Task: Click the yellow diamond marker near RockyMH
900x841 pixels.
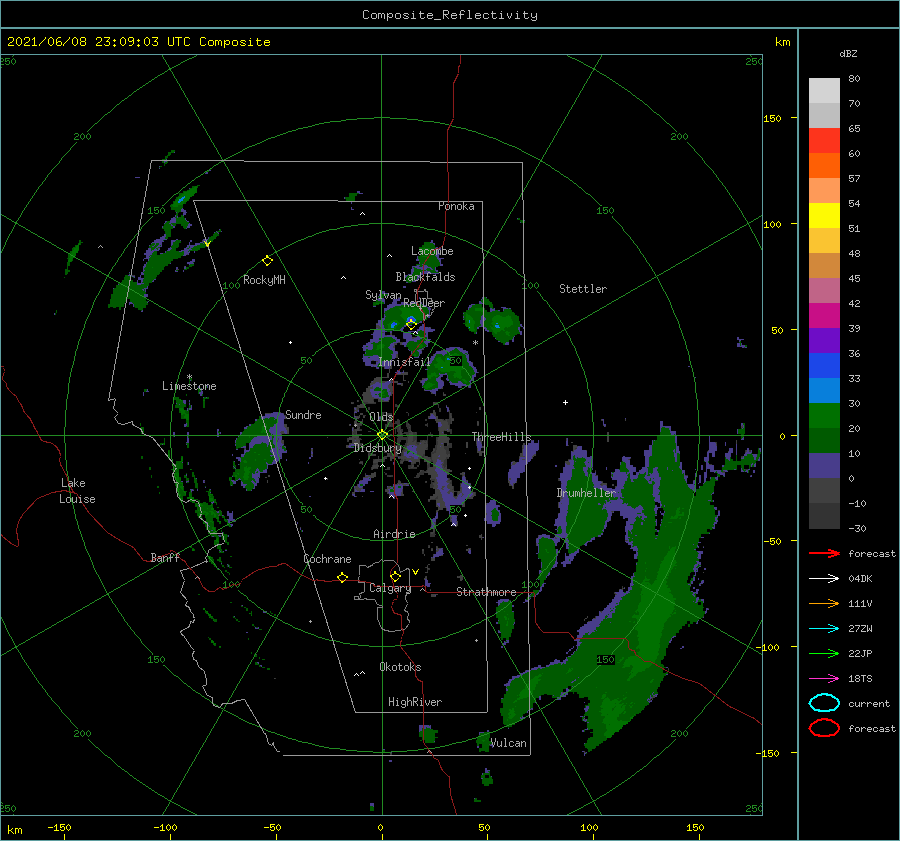Action: pos(267,261)
